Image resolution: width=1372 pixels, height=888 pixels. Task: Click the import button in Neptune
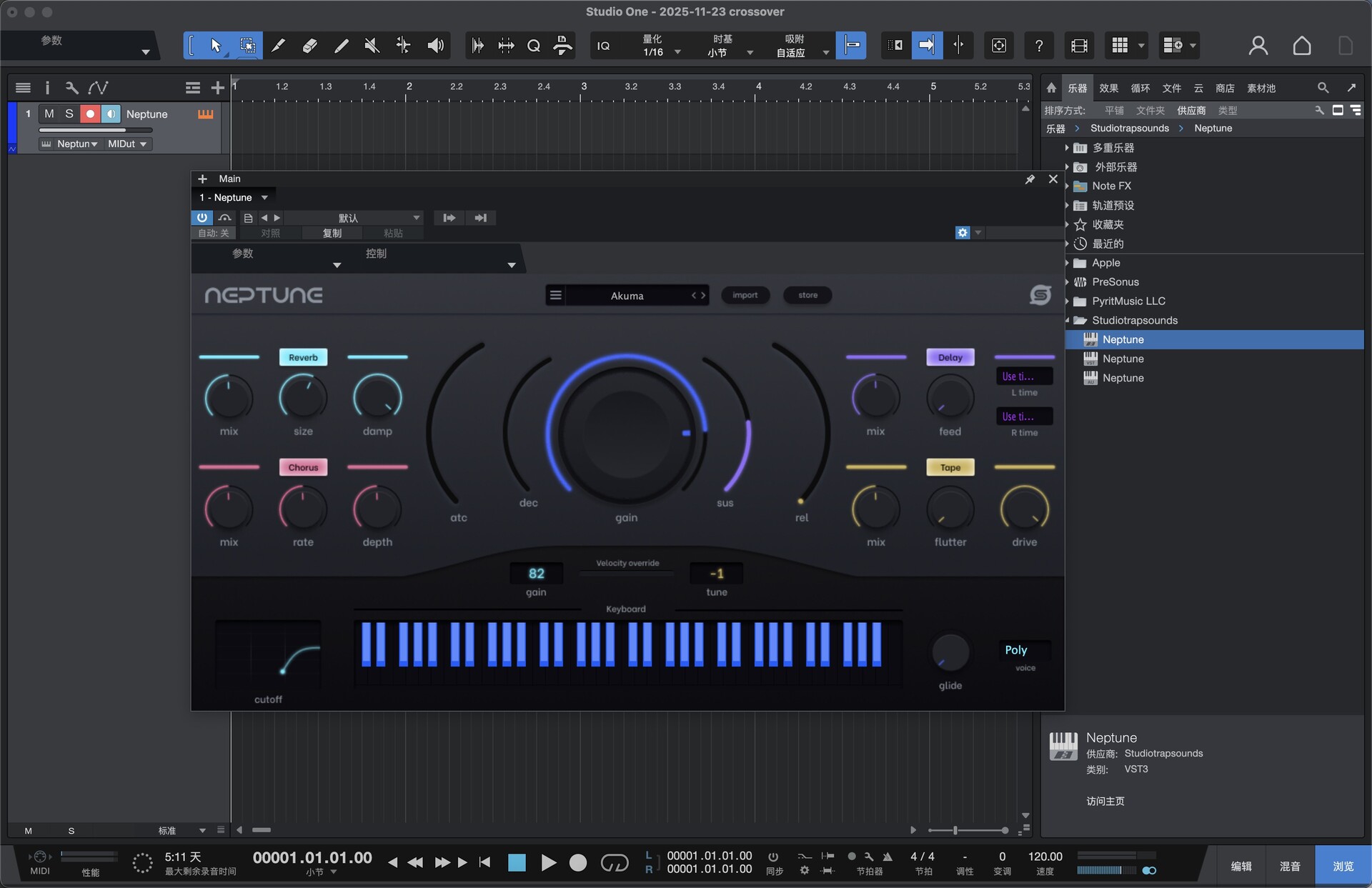click(x=745, y=295)
